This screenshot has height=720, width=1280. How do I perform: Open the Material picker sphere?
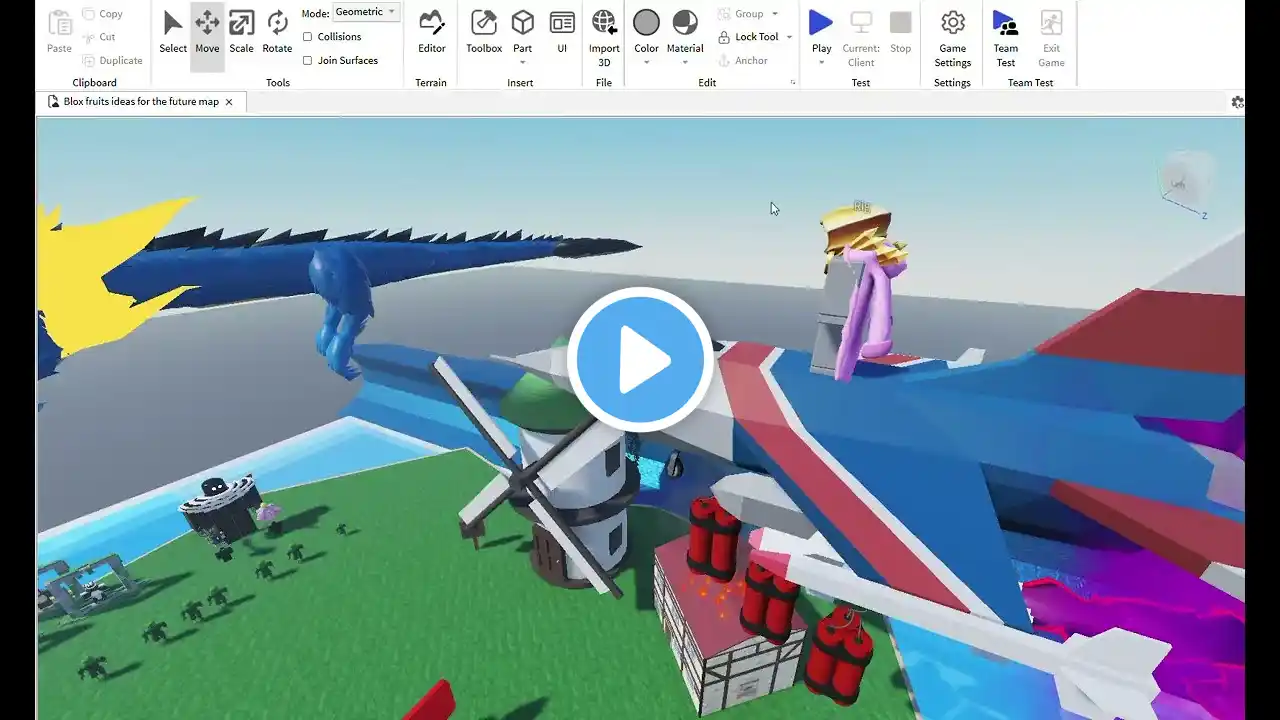click(685, 24)
